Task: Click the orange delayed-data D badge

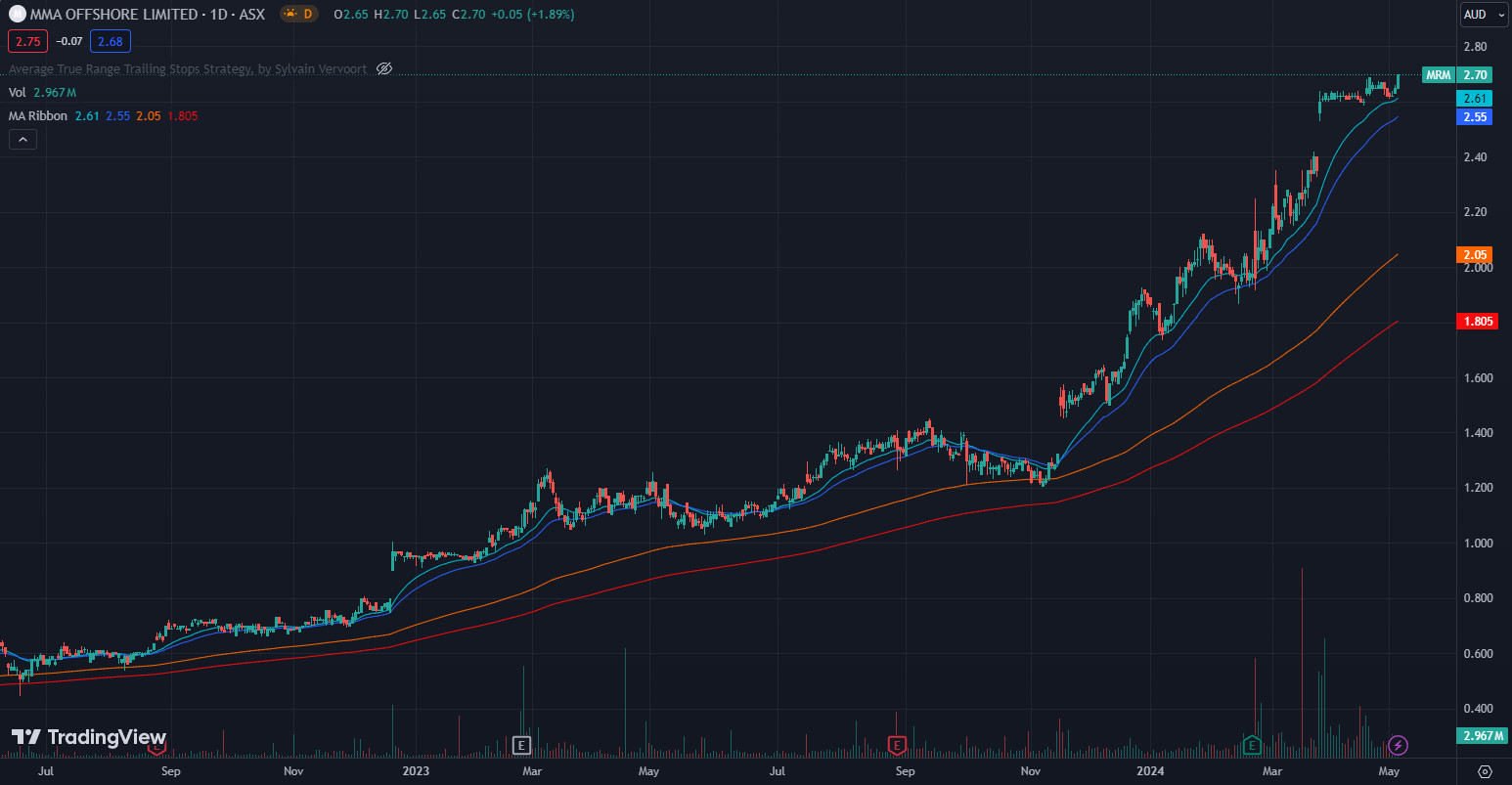Action: click(298, 14)
